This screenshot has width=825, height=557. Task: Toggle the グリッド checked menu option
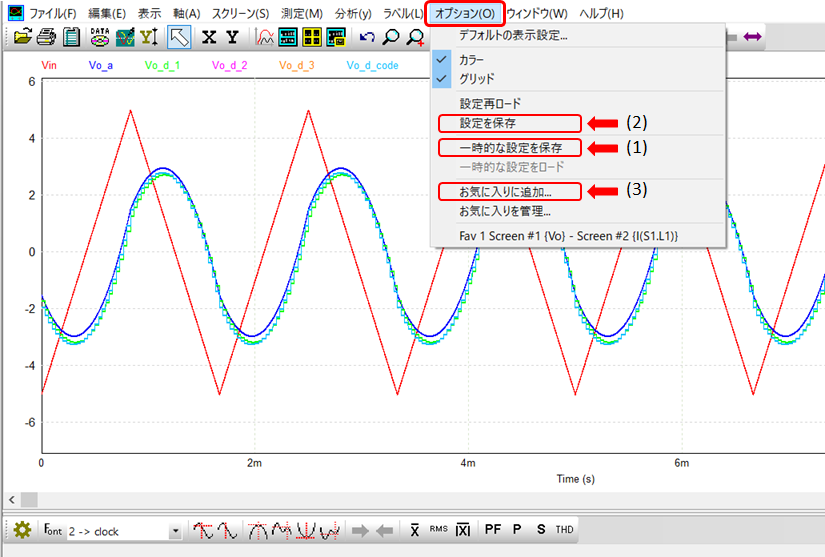click(476, 78)
